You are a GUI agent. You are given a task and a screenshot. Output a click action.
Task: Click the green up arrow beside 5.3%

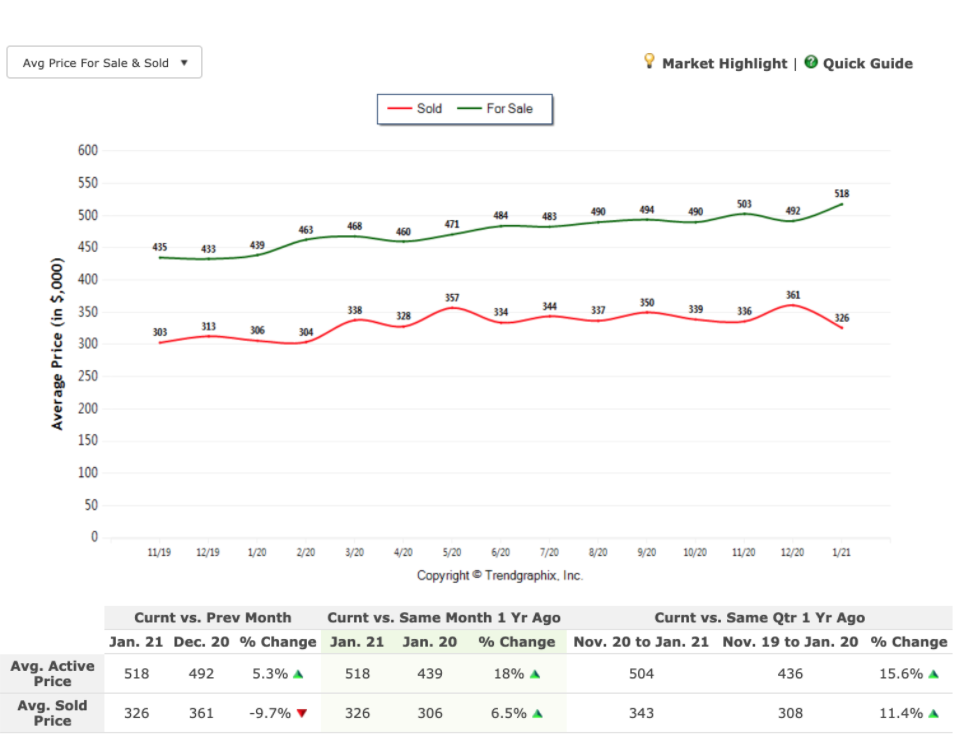(x=298, y=674)
